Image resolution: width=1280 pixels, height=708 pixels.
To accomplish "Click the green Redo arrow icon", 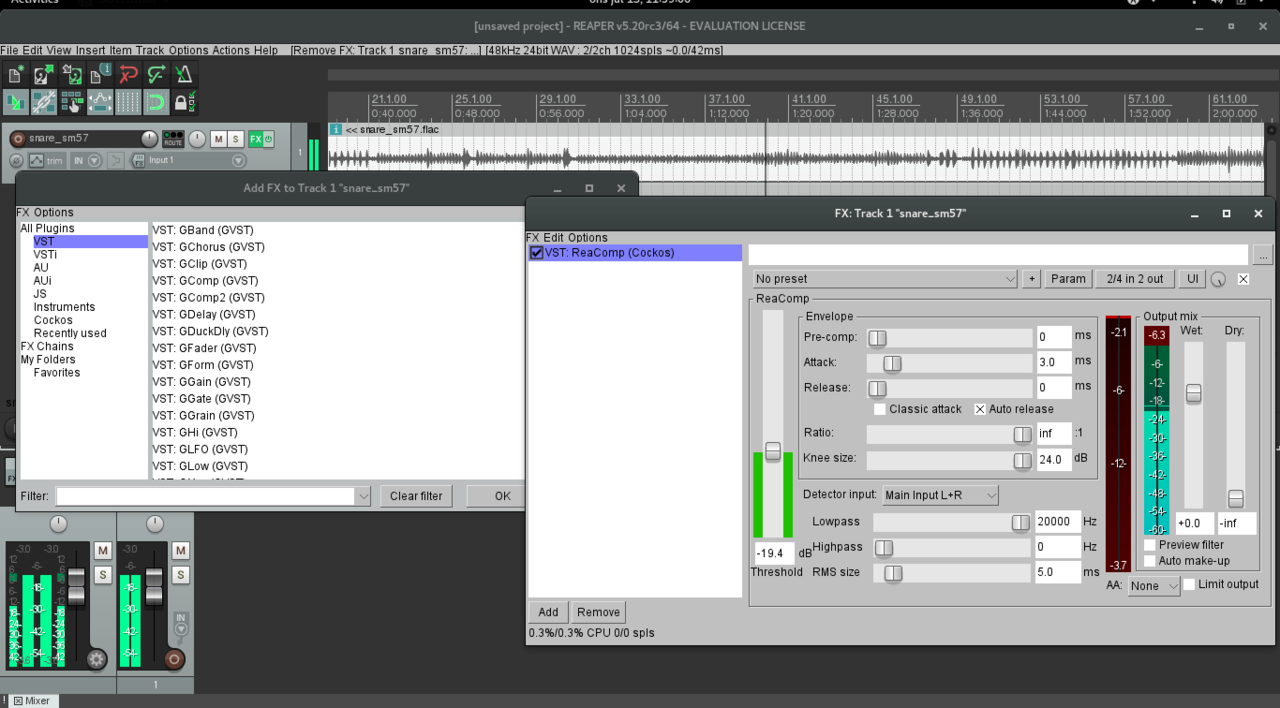I will pyautogui.click(x=156, y=74).
